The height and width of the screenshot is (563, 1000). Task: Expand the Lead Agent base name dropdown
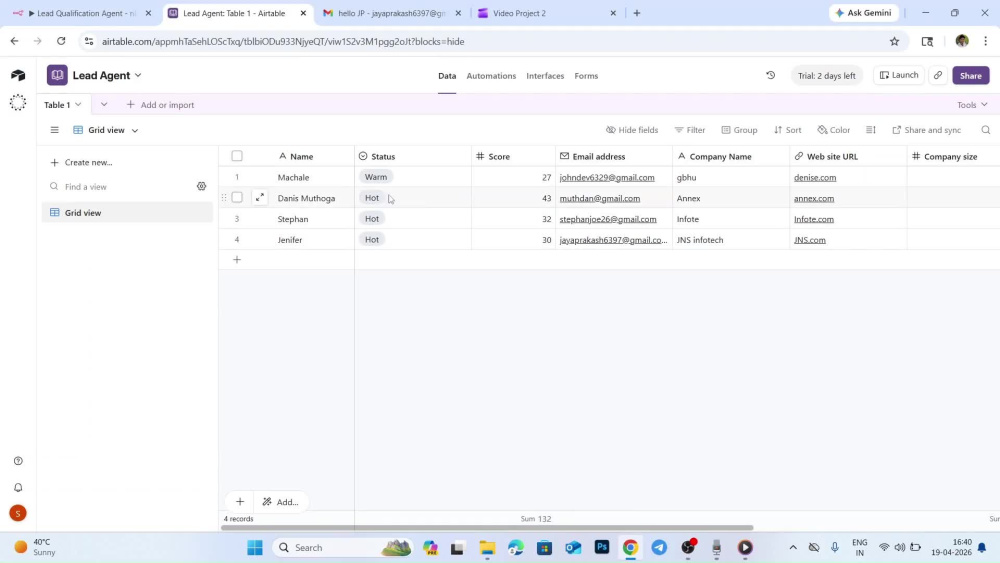pos(138,75)
